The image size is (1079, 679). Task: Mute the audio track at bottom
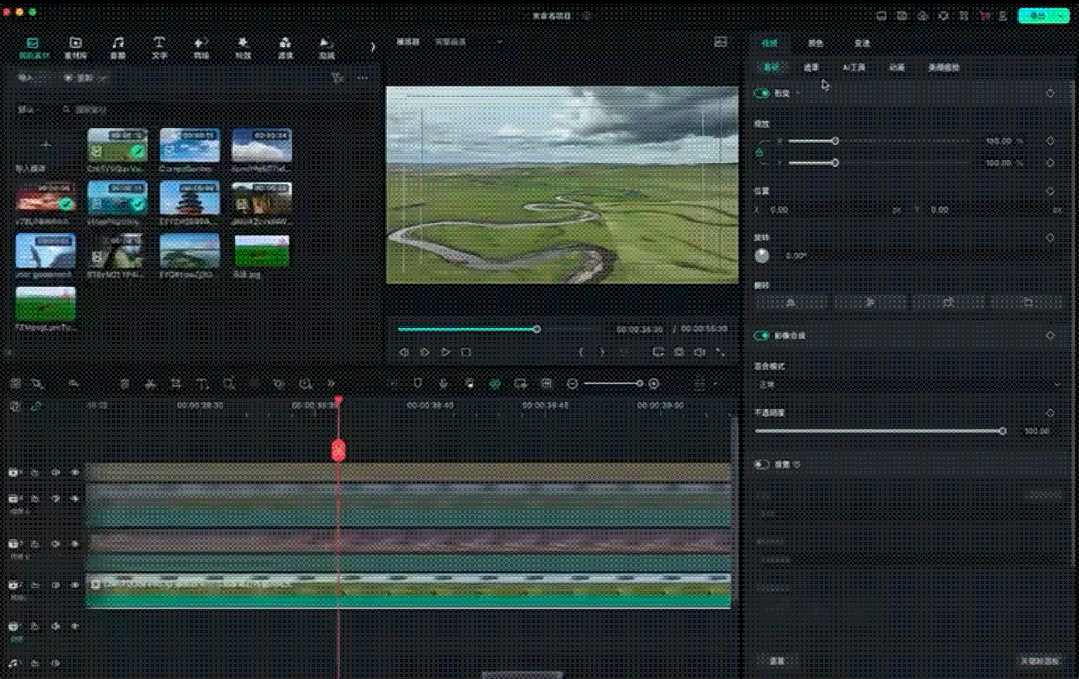click(55, 663)
